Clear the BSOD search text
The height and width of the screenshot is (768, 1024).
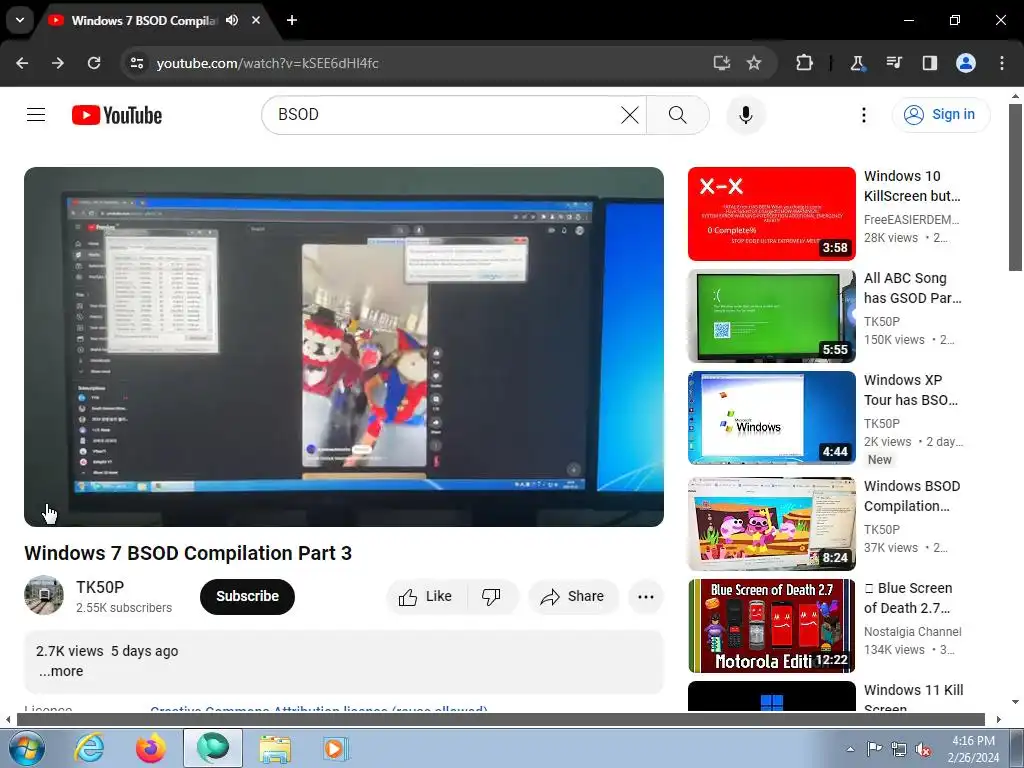point(630,115)
